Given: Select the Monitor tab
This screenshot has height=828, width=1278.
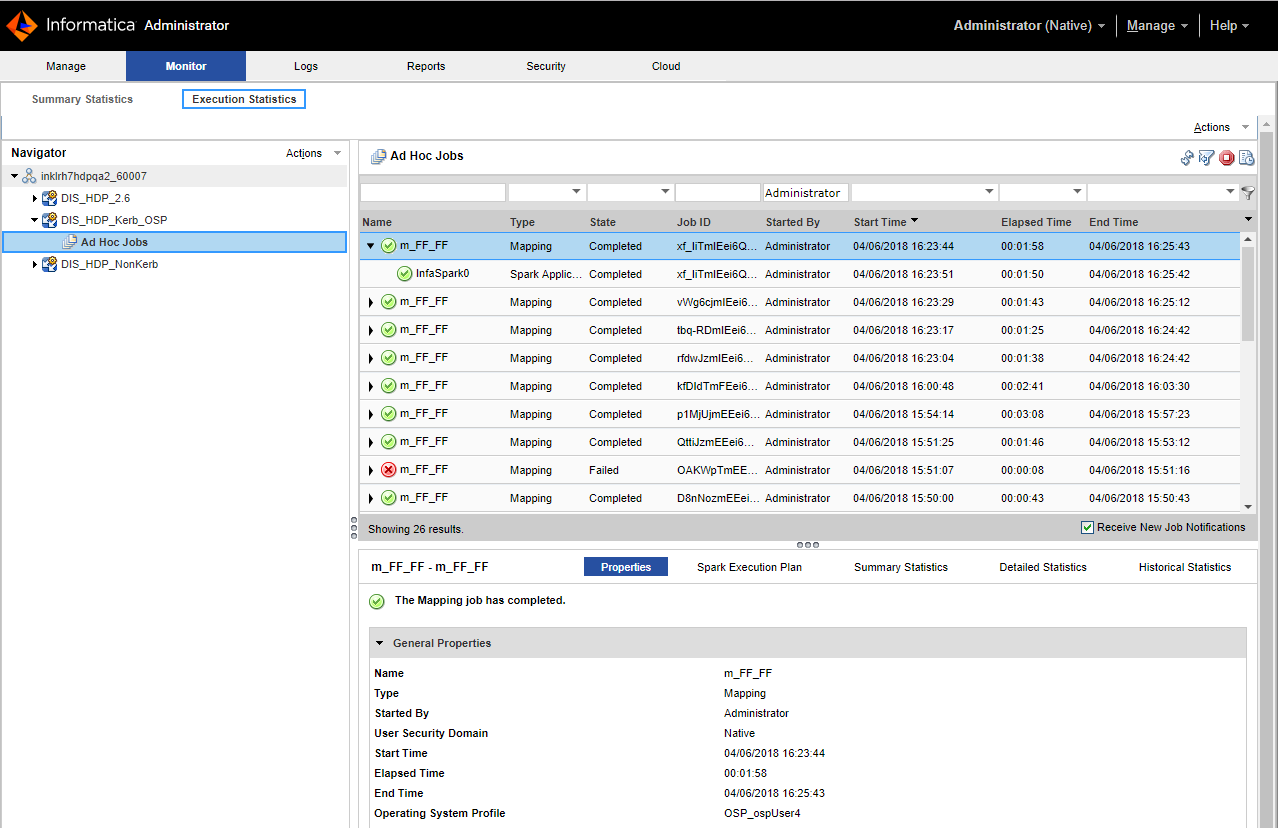Looking at the screenshot, I should [186, 66].
